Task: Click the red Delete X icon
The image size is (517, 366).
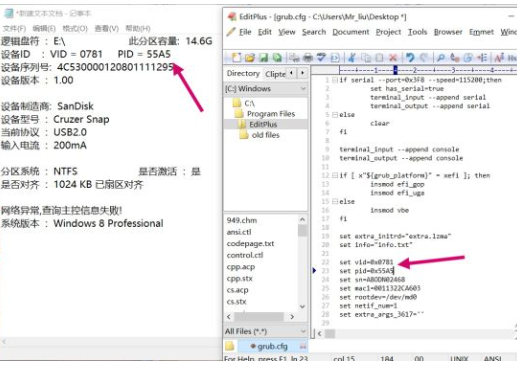Action: coord(393,58)
